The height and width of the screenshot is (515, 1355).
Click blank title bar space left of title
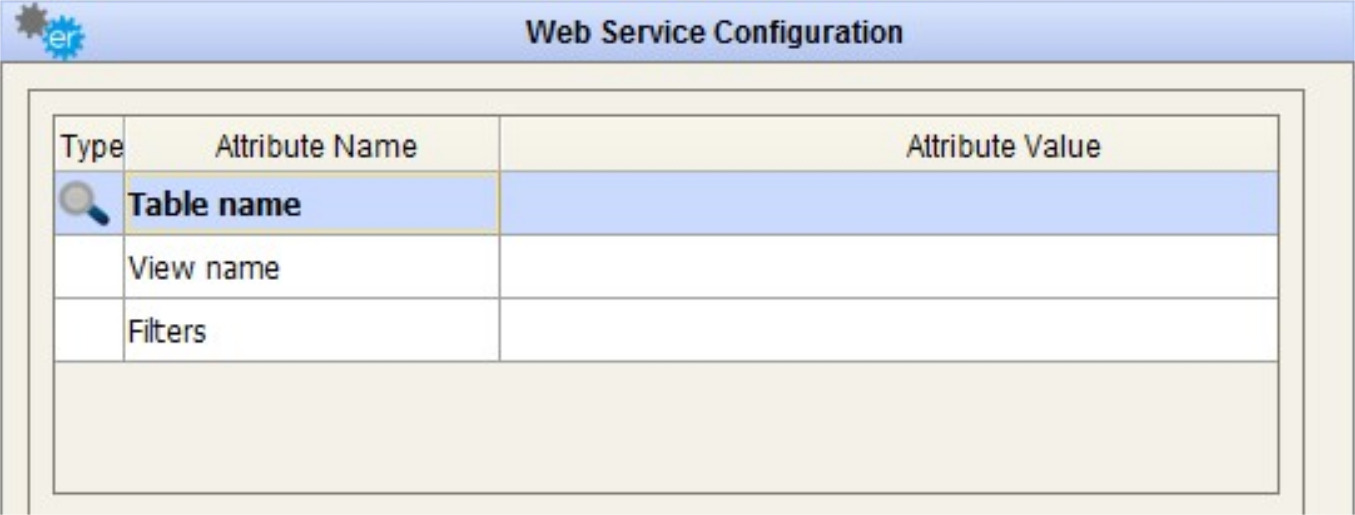click(x=300, y=33)
